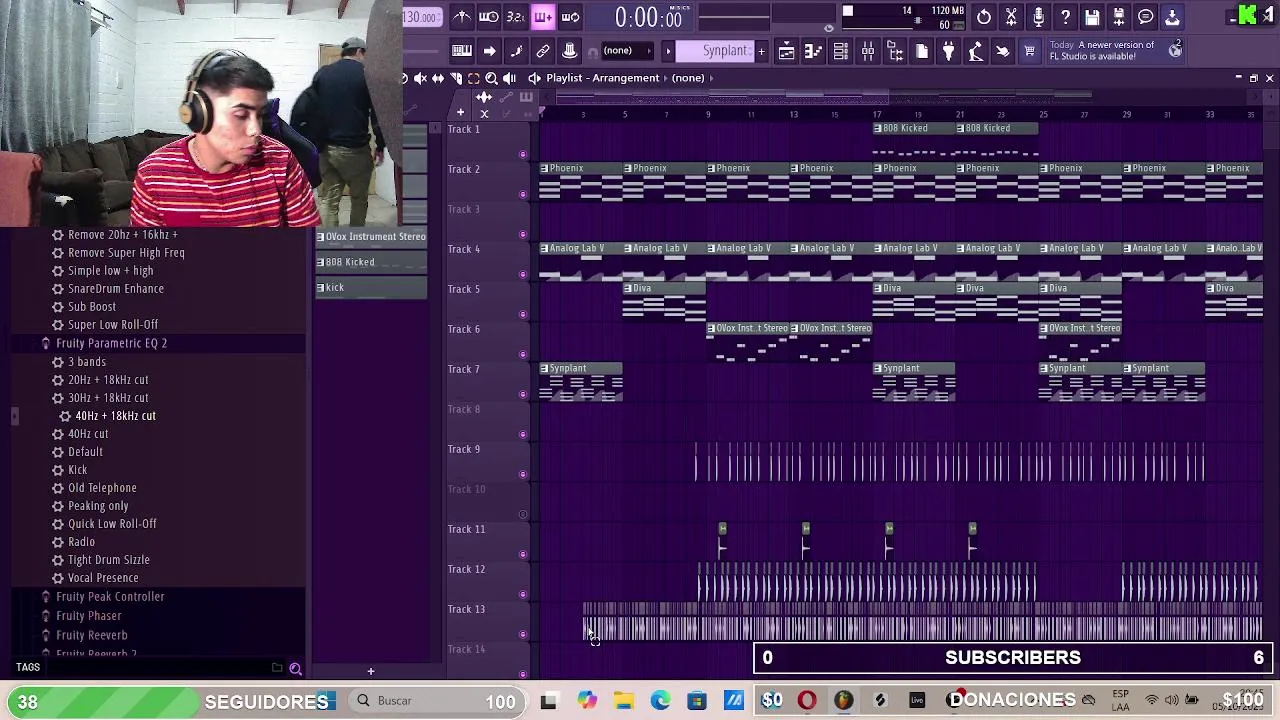Click (none) in playlist breadcrumb
The image size is (1280, 720).
[688, 78]
